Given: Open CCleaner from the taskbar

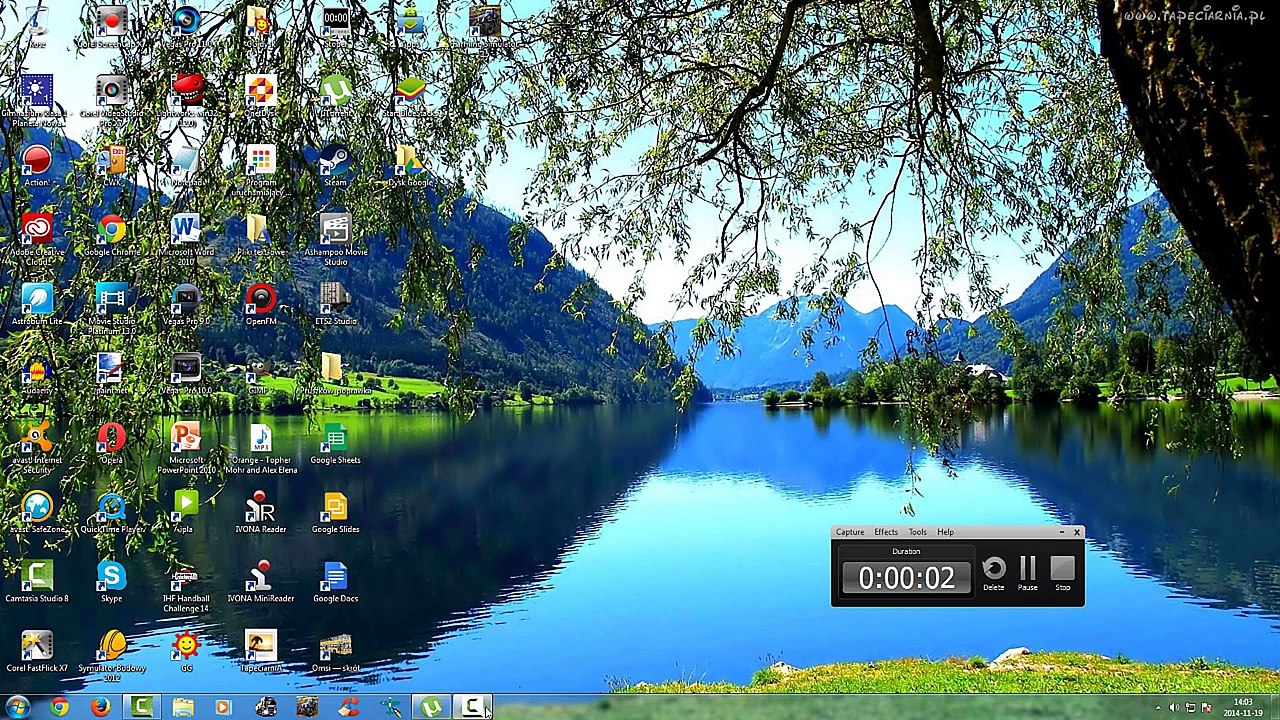Looking at the screenshot, I should click(x=348, y=708).
